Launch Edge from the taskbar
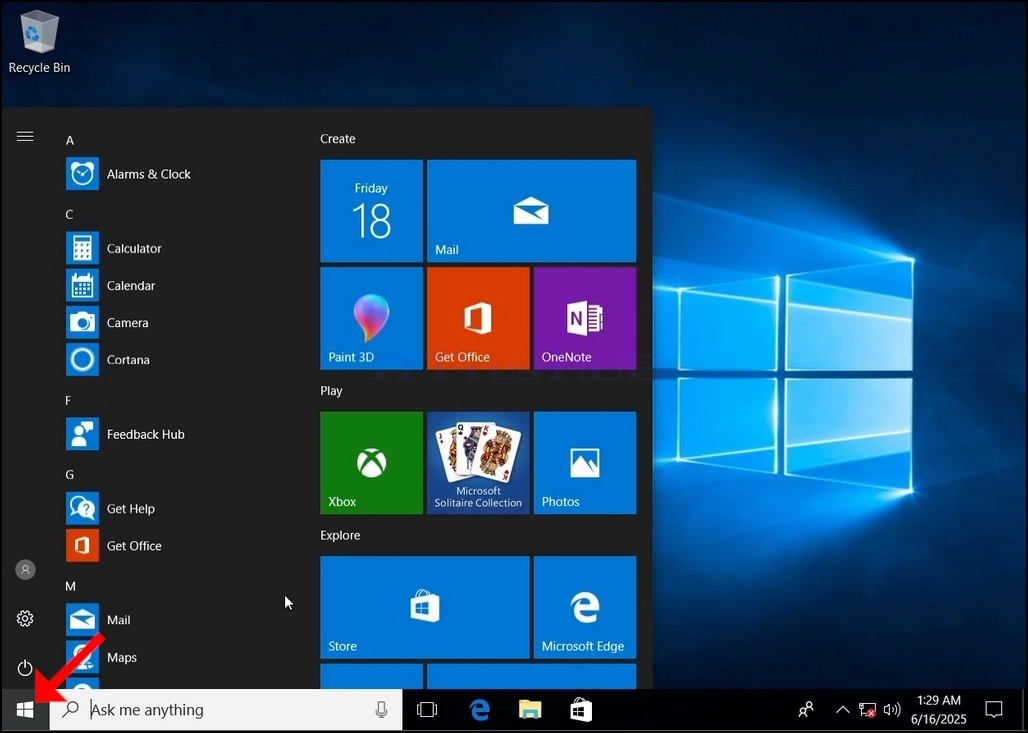 (x=480, y=709)
